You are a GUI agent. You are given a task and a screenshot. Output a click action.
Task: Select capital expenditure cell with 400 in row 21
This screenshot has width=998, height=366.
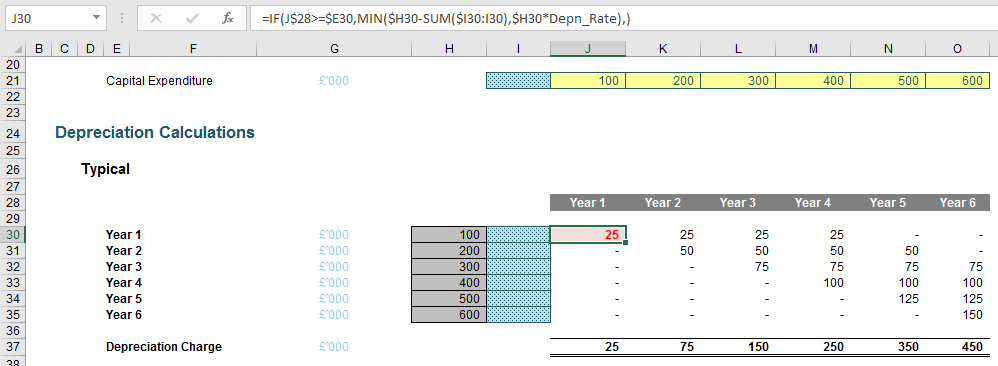pos(813,81)
